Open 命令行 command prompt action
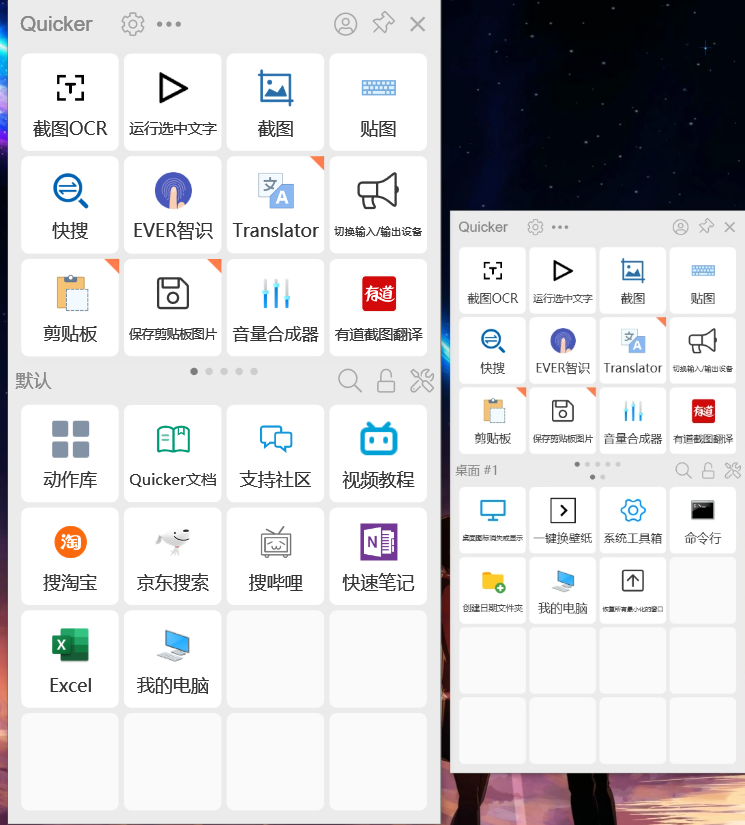This screenshot has height=825, width=745. pos(702,520)
